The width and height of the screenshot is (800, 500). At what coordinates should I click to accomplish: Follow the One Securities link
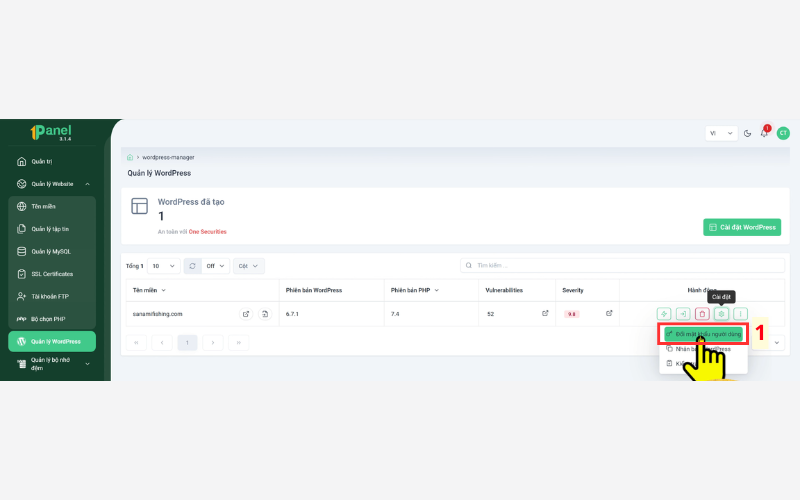click(208, 232)
